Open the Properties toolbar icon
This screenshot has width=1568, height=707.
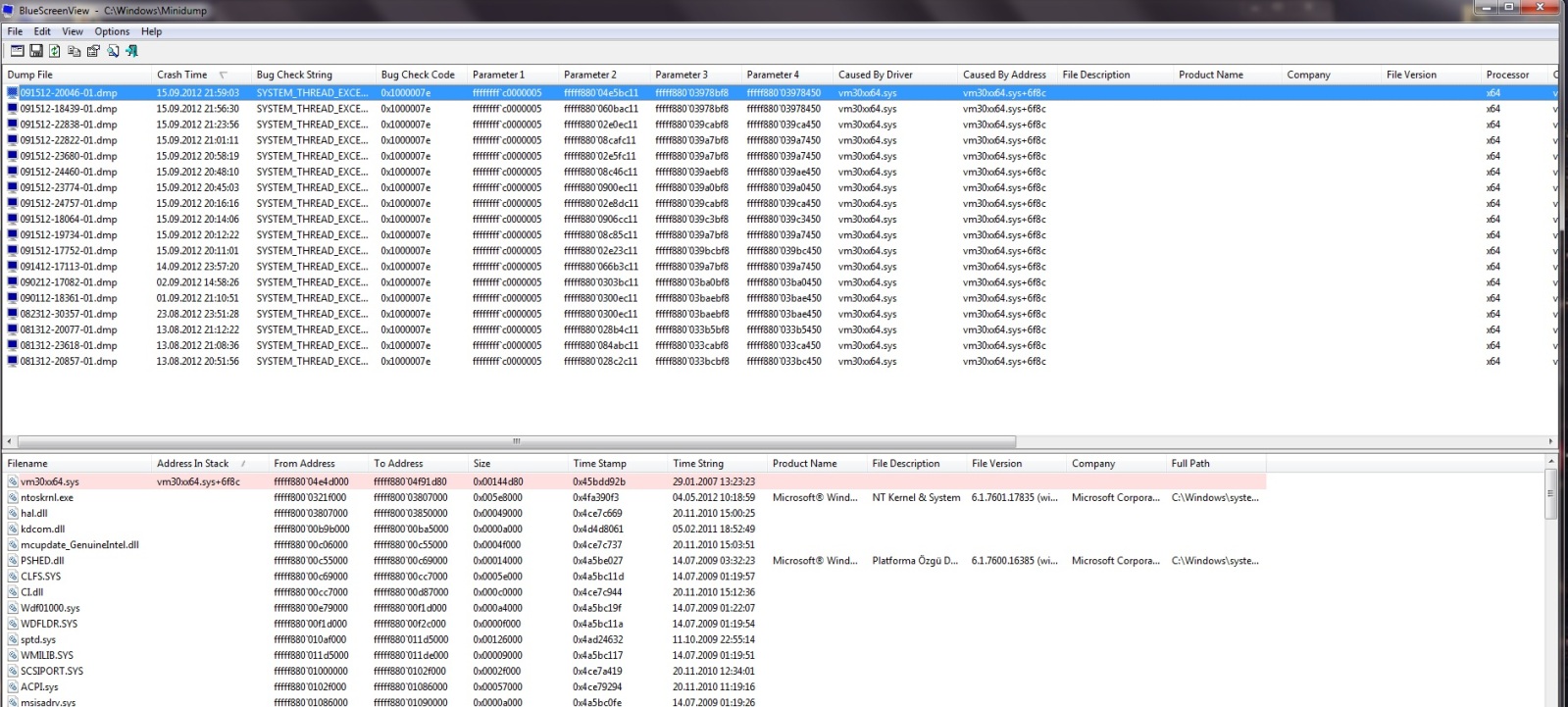93,51
